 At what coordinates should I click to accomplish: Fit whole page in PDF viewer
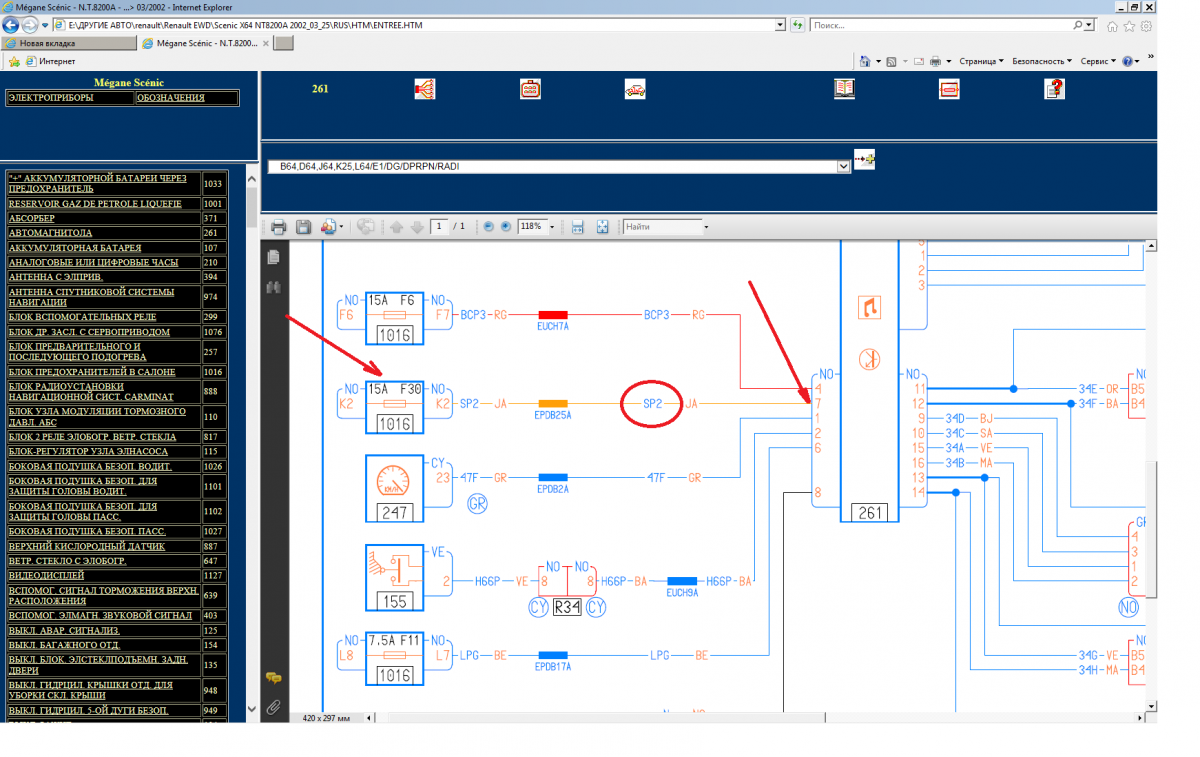coord(602,227)
